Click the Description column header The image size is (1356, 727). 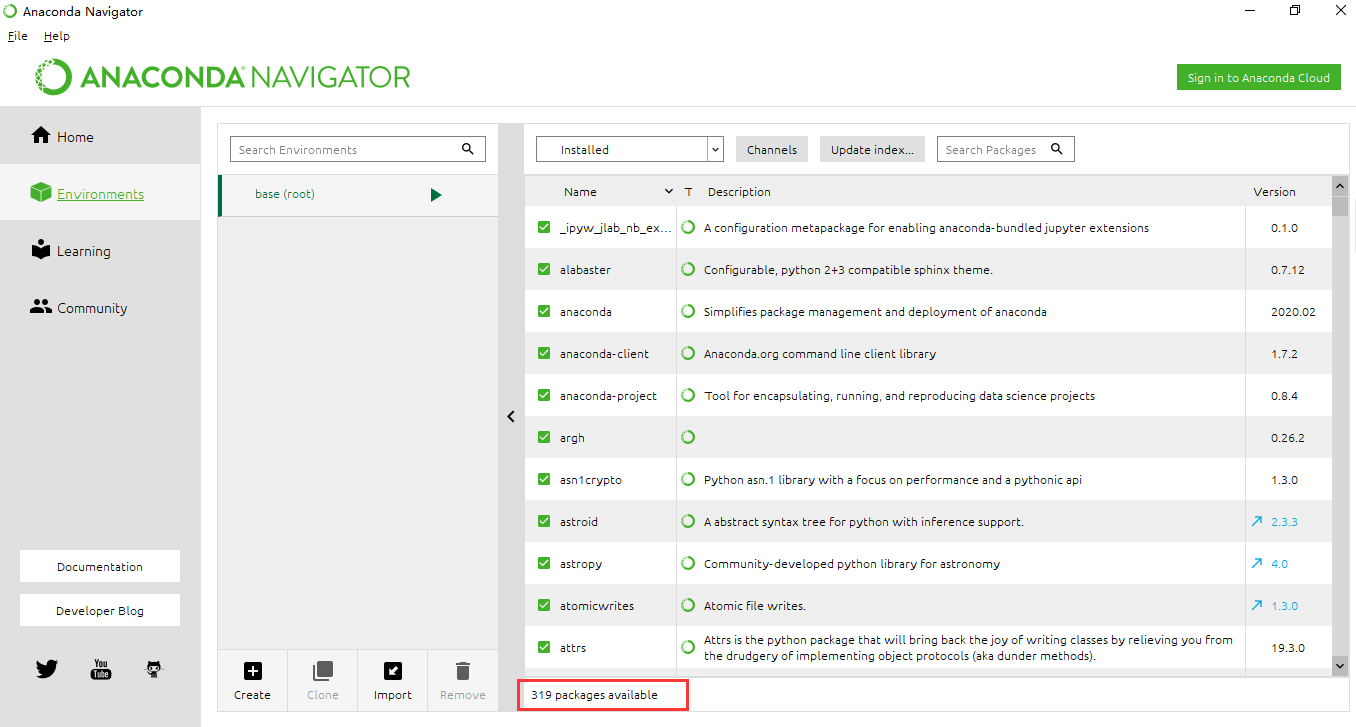coord(739,192)
